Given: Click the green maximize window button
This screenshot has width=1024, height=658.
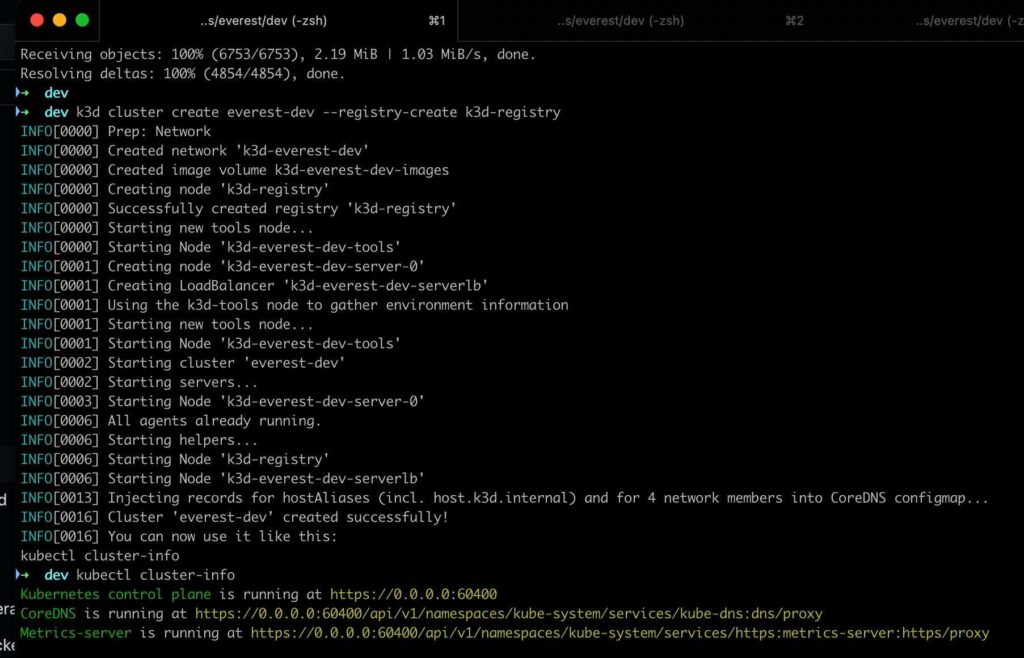Looking at the screenshot, I should click(82, 20).
